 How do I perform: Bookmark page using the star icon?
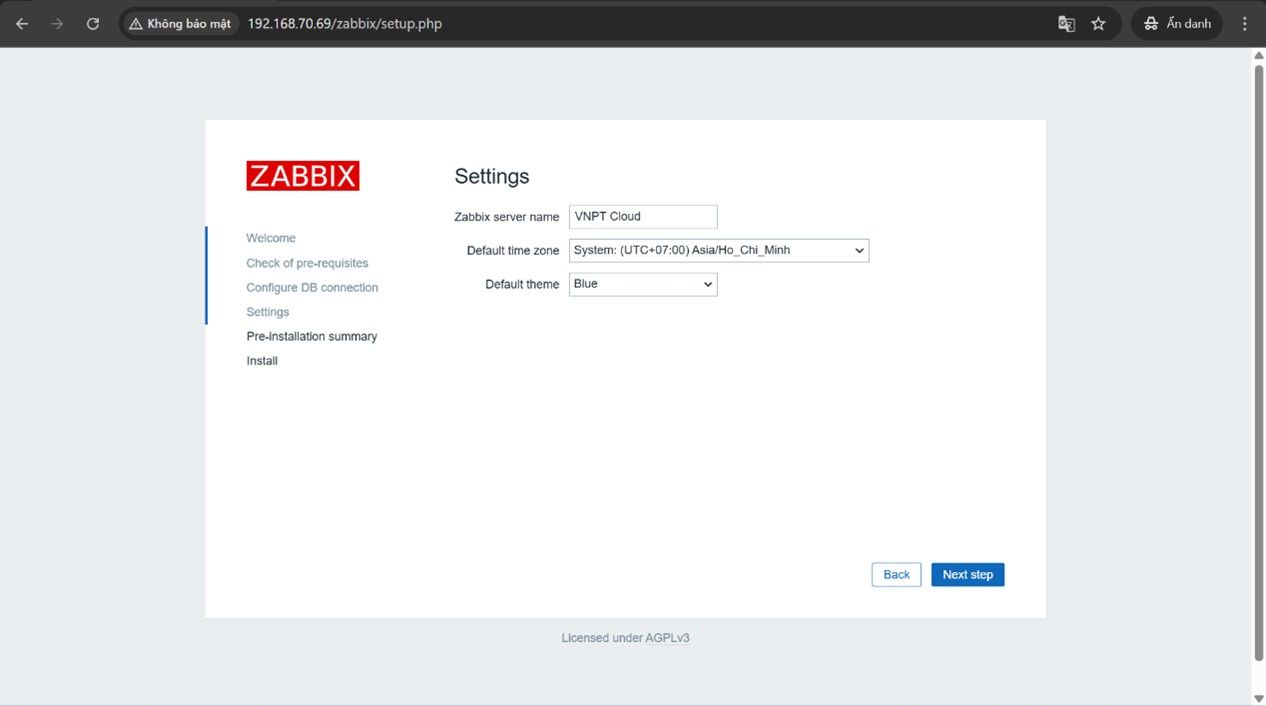click(x=1098, y=24)
